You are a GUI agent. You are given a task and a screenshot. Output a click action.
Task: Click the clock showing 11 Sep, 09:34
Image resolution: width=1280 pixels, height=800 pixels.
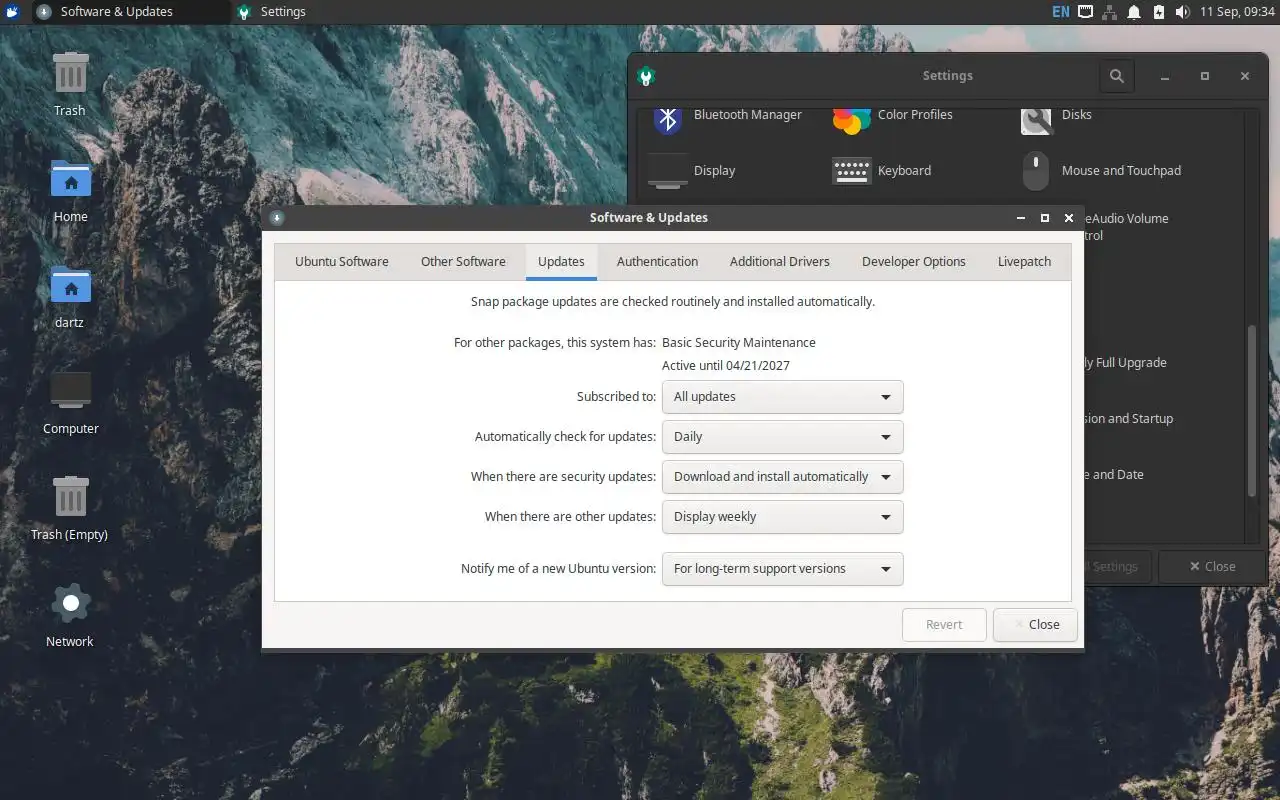[x=1237, y=12]
